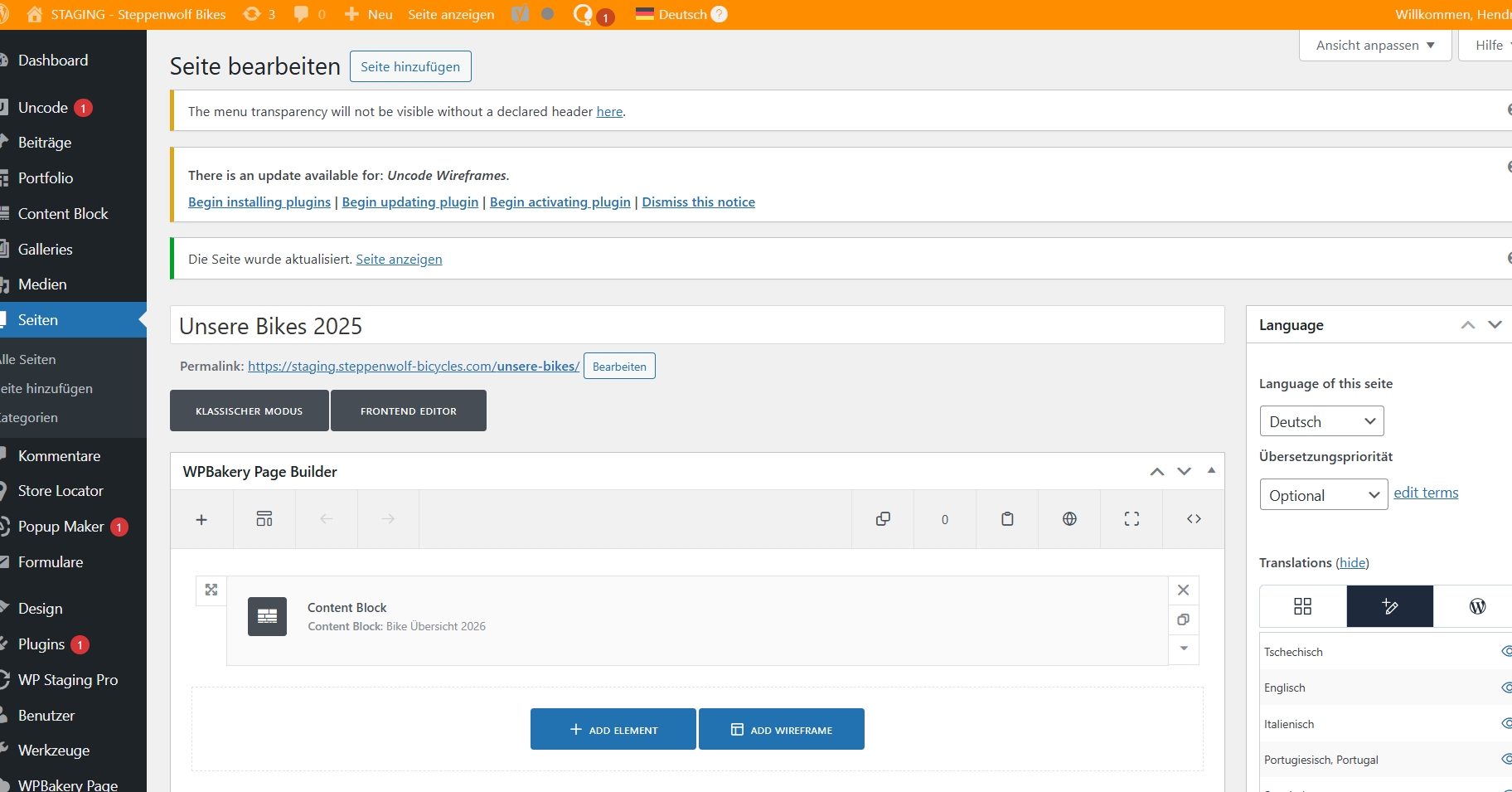Viewport: 1512px width, 792px height.
Task: Click the move handle beside the Content Block
Action: [x=211, y=590]
